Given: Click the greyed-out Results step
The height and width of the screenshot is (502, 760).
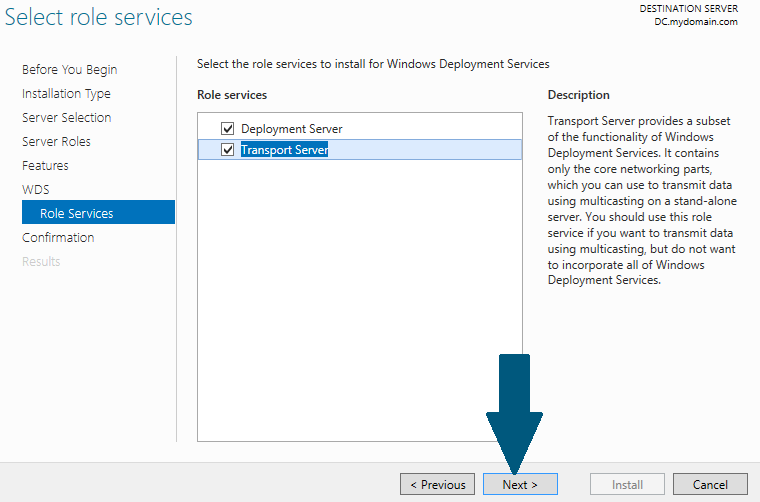Looking at the screenshot, I should [41, 262].
